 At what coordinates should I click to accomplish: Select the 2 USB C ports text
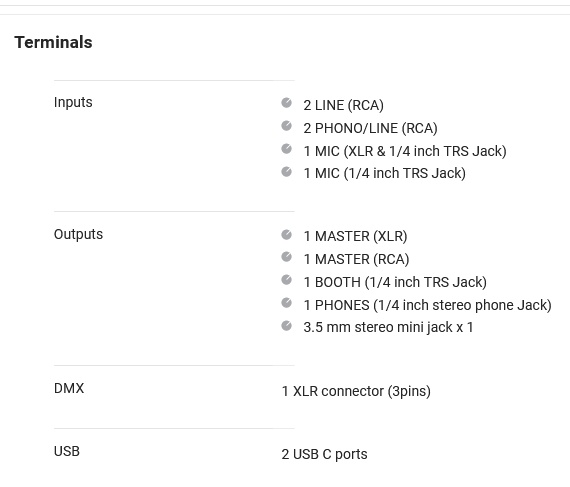pos(325,454)
